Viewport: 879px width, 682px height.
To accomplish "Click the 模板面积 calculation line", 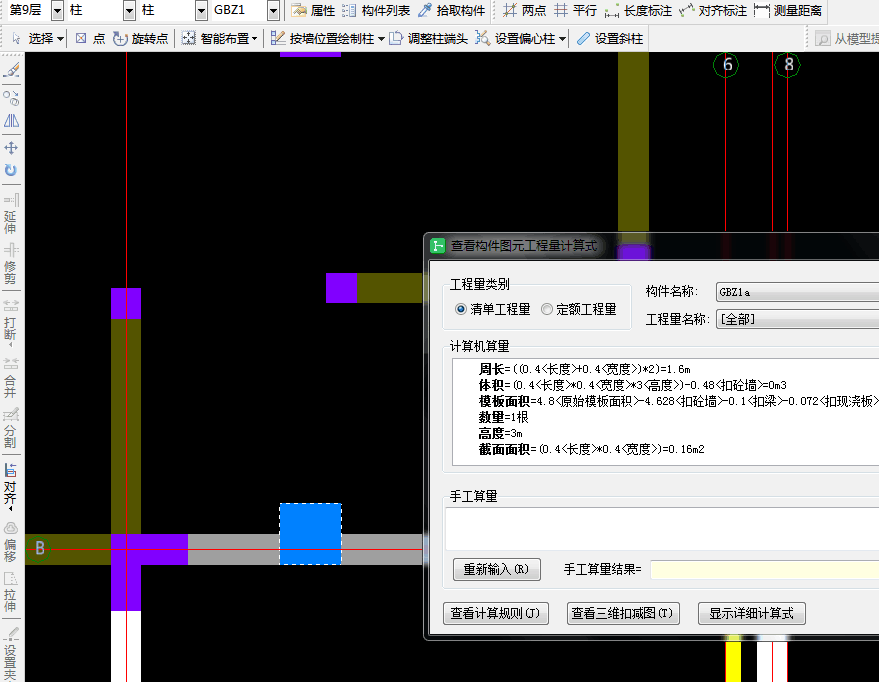I will coord(678,401).
